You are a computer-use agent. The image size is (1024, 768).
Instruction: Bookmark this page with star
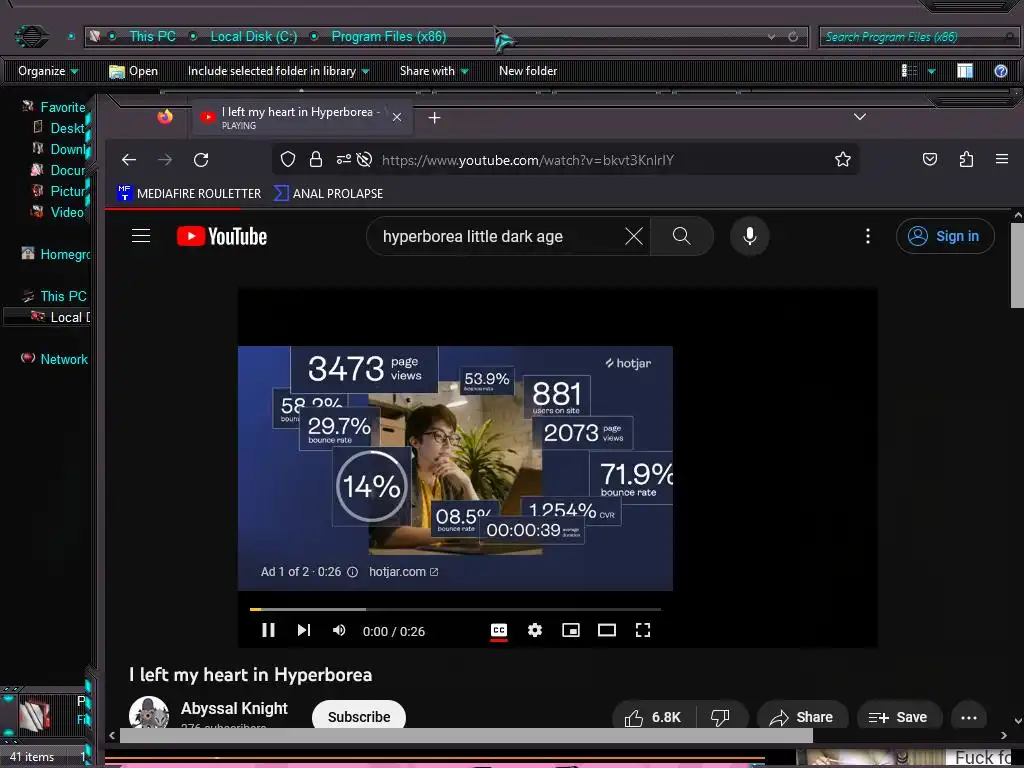tap(842, 159)
